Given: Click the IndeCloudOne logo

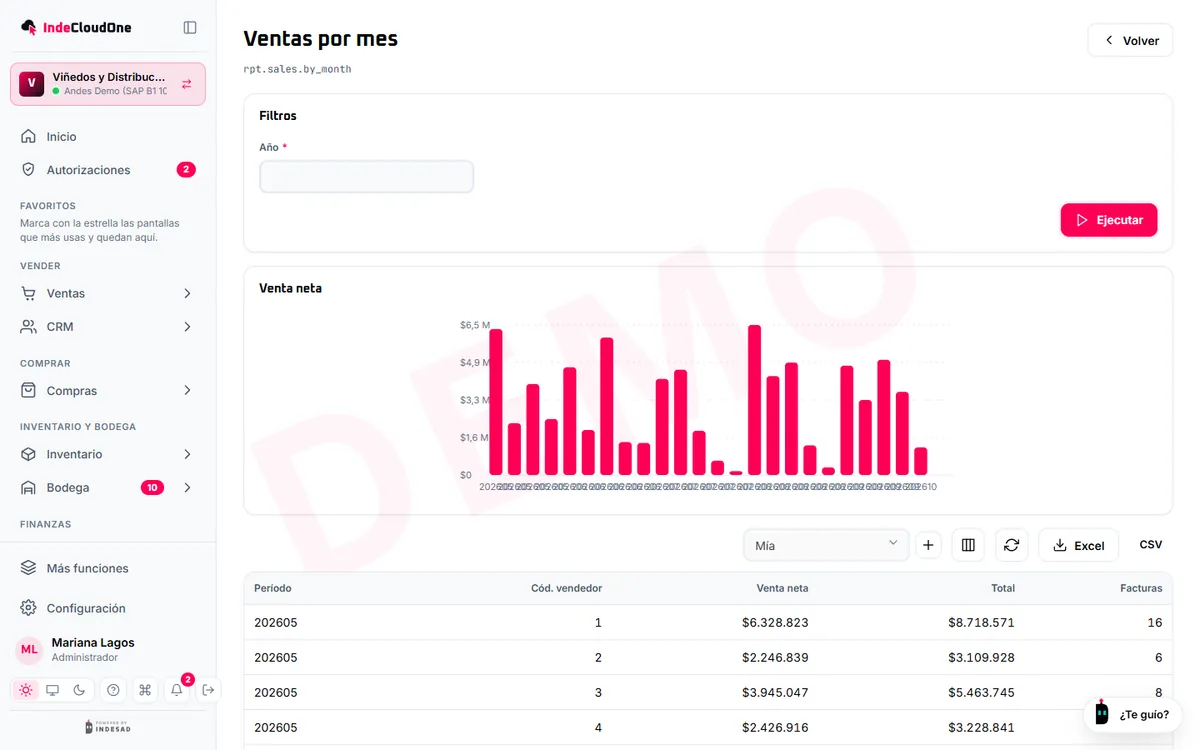Looking at the screenshot, I should 76,28.
